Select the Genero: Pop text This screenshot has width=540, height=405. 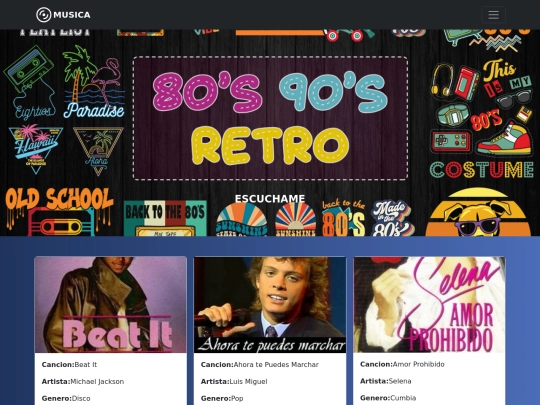(222, 398)
